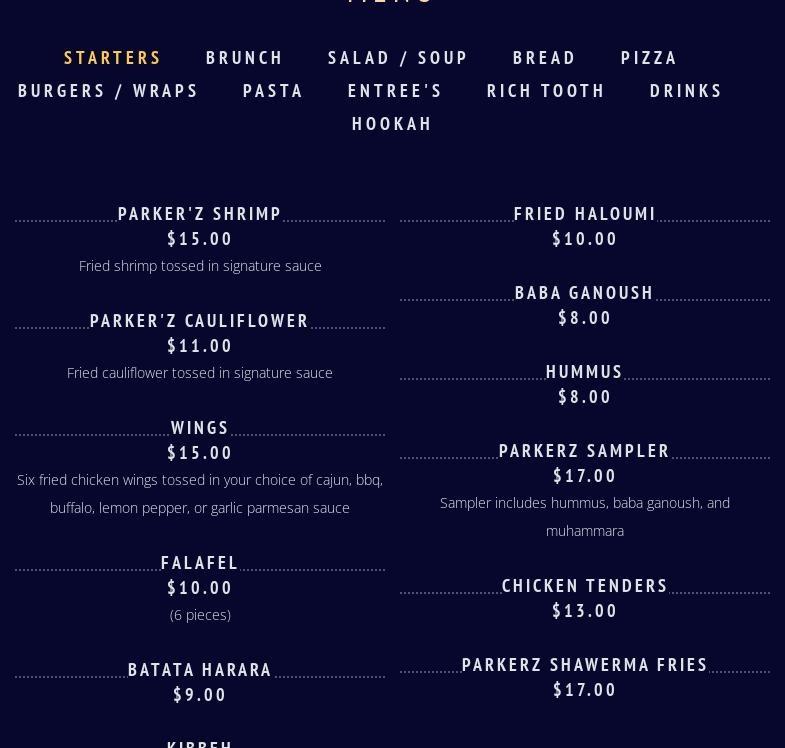The width and height of the screenshot is (785, 748).
Task: Select the Chicken Tenders menu item
Action: coord(585,586)
